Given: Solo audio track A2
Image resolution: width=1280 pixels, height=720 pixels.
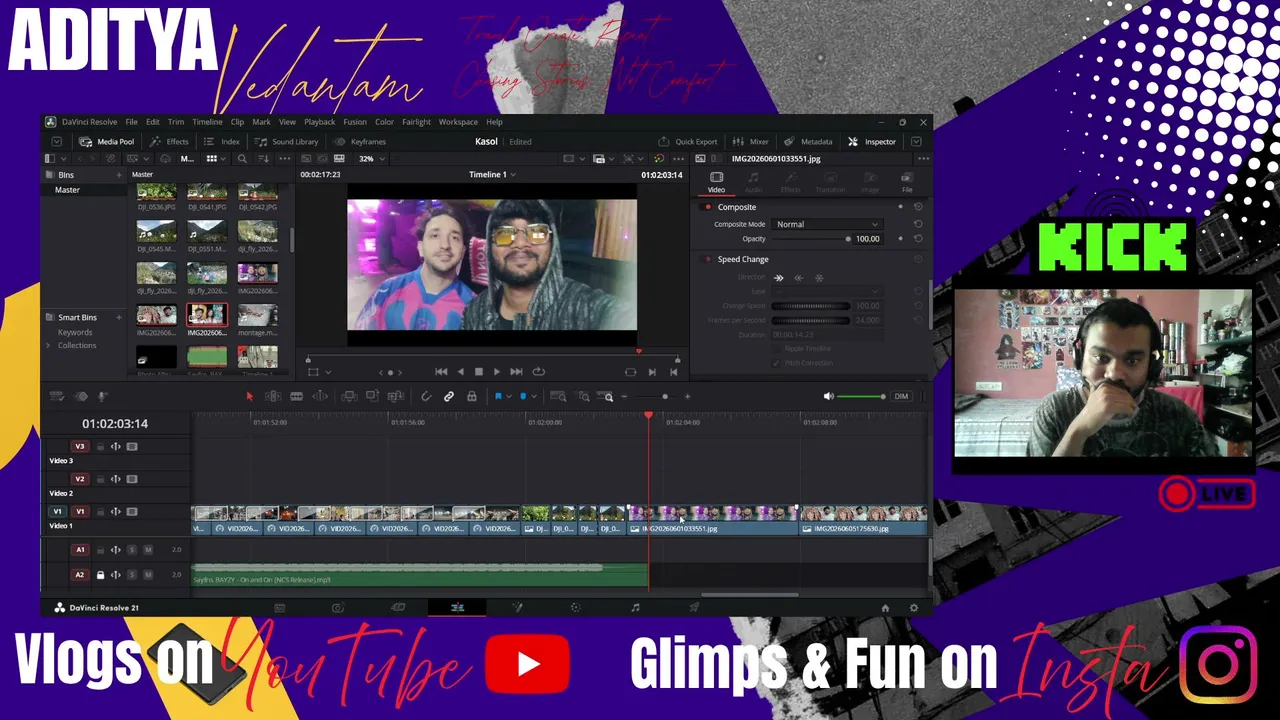Looking at the screenshot, I should coord(131,575).
